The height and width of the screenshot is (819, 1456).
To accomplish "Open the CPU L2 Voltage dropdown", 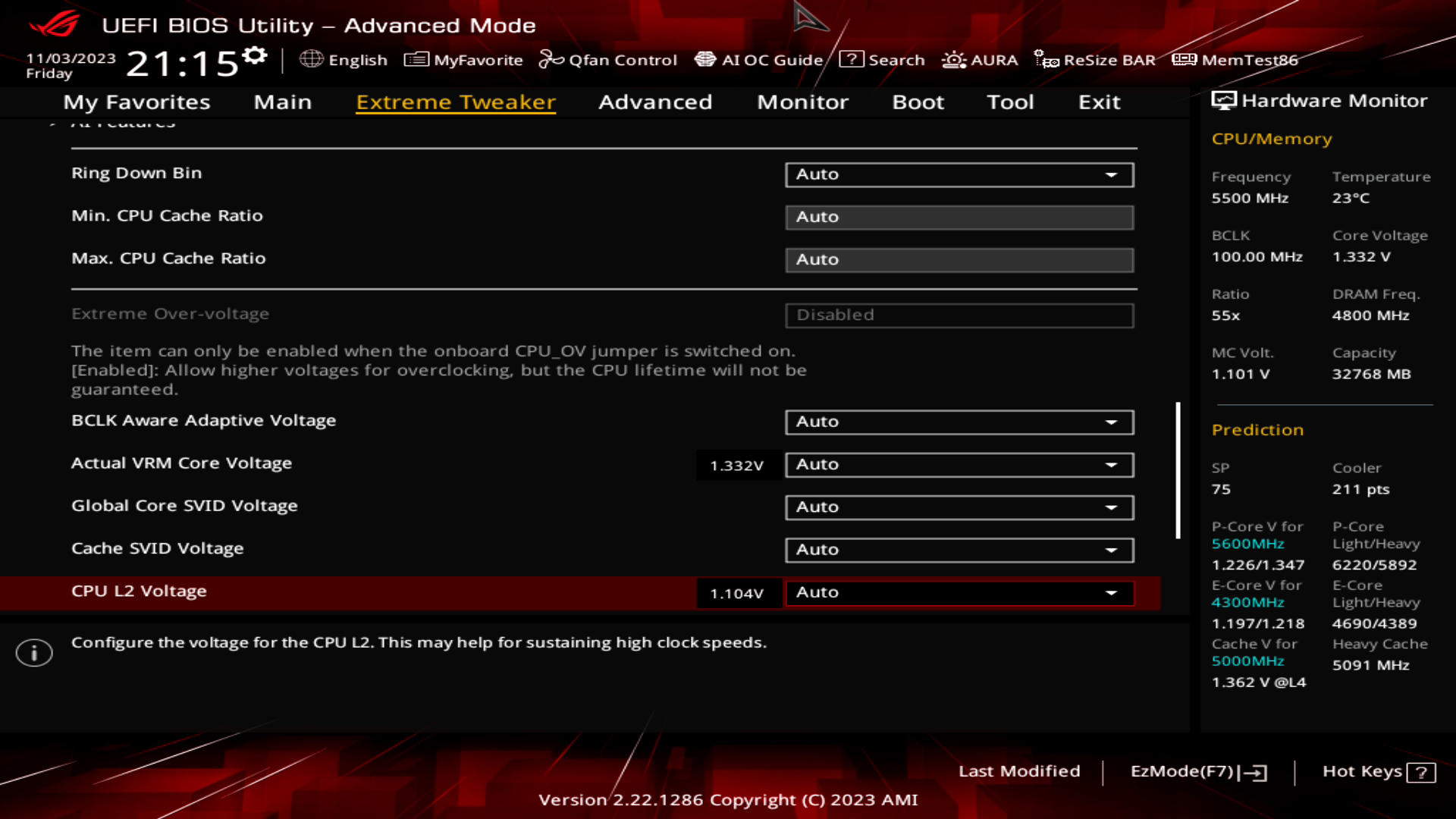I will tap(959, 592).
